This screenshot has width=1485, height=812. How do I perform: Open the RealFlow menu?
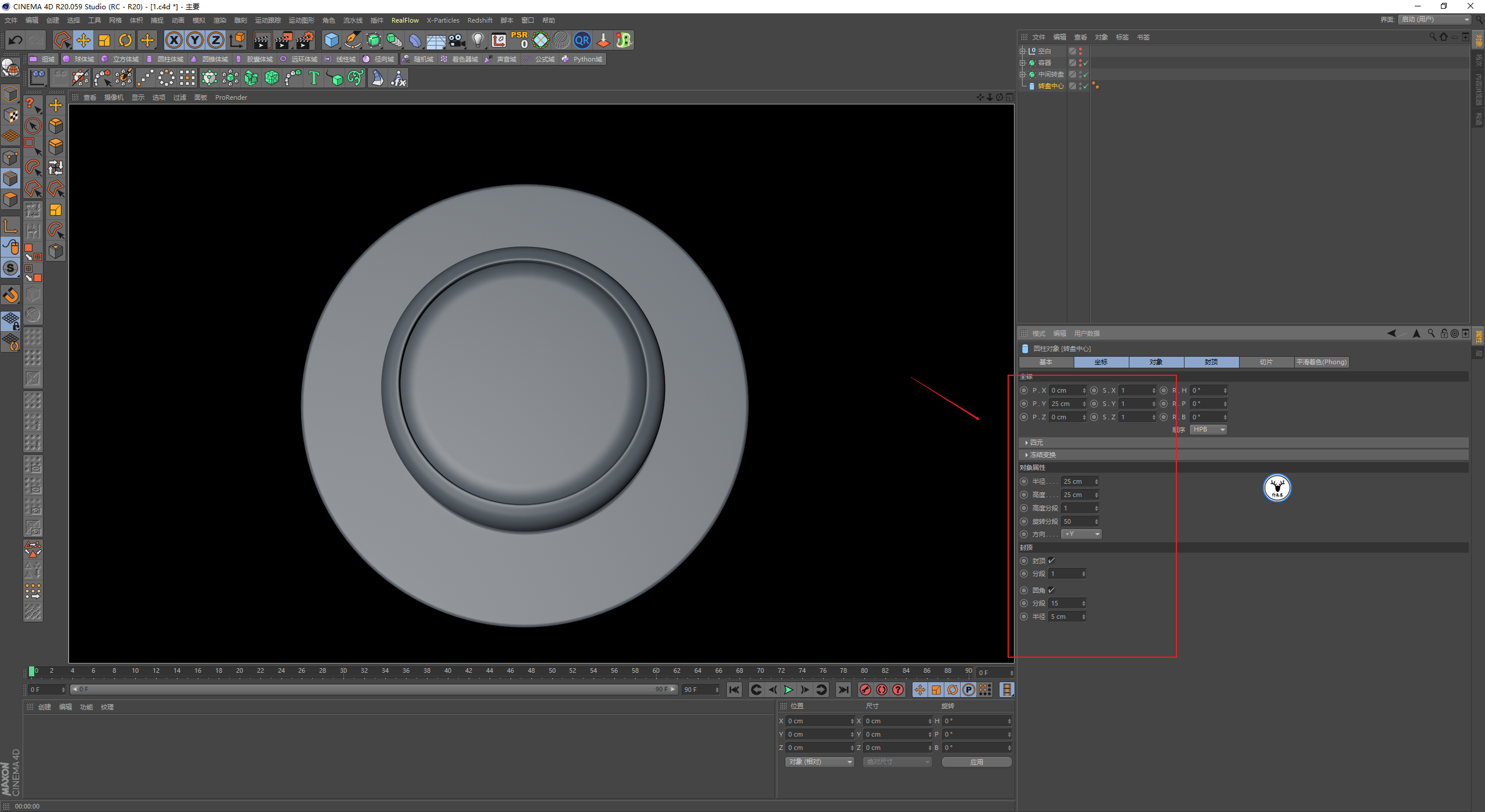(405, 20)
